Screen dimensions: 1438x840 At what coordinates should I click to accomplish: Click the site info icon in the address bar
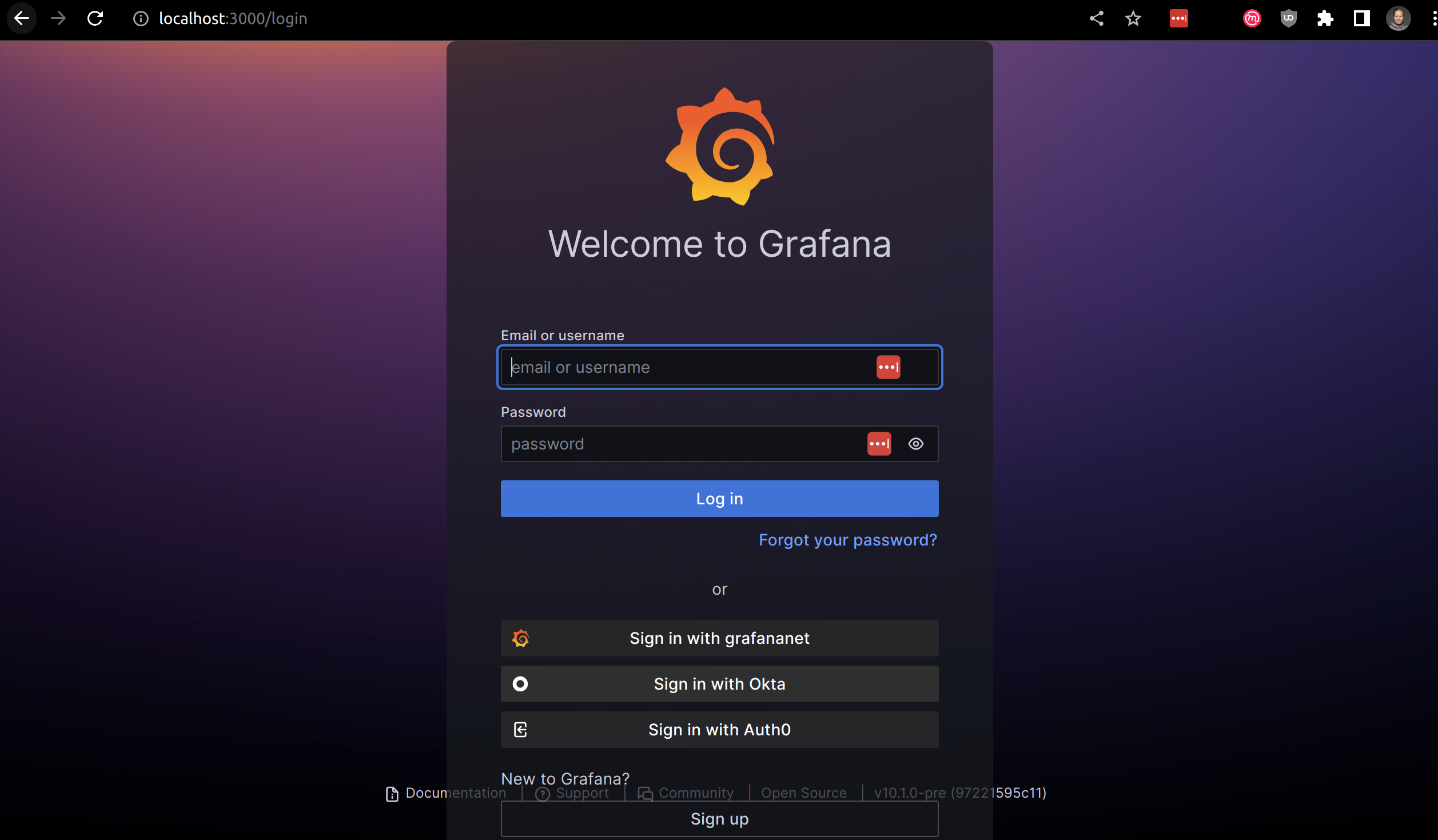tap(141, 18)
